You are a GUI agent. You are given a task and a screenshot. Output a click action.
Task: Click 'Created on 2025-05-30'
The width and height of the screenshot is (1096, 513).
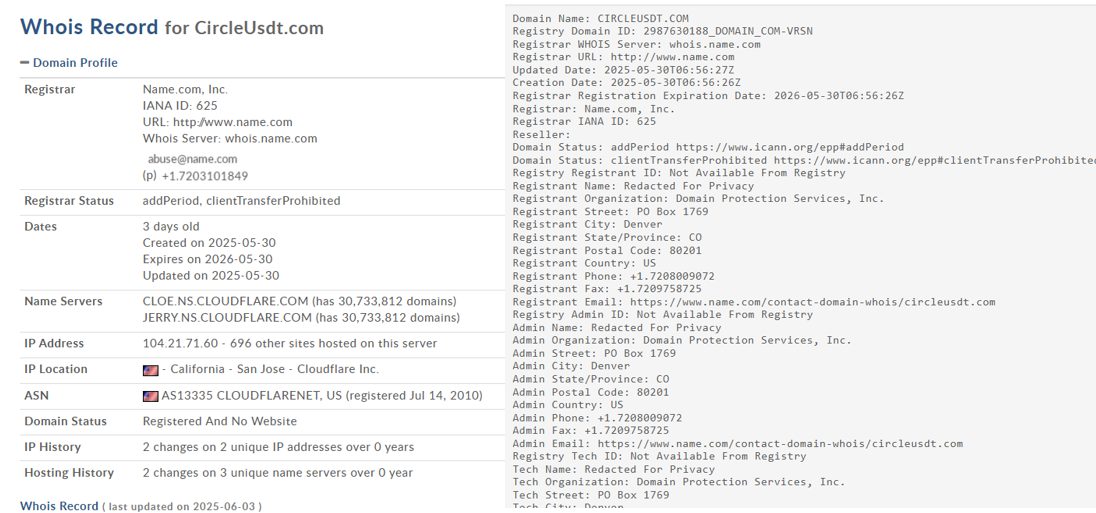210,243
